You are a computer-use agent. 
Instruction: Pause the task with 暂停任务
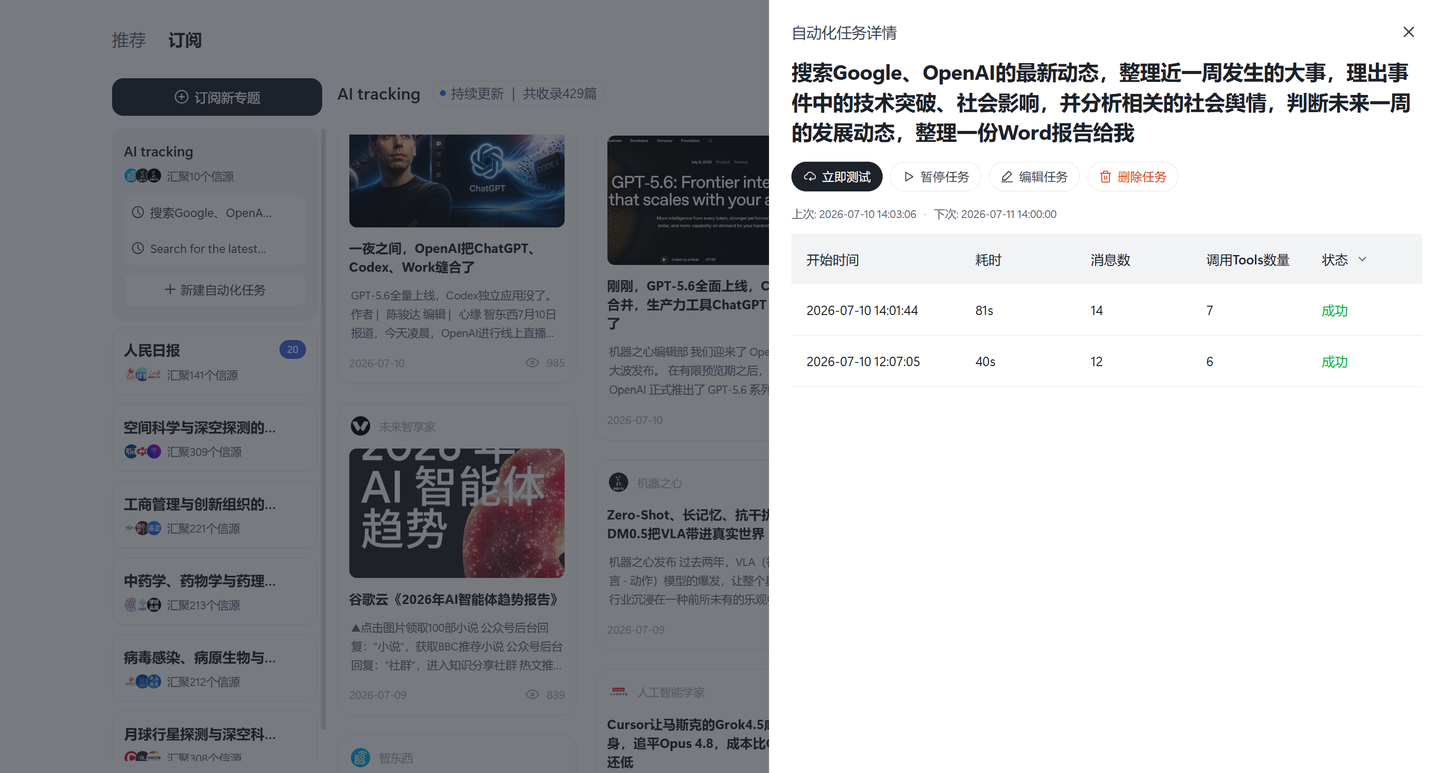[x=936, y=177]
